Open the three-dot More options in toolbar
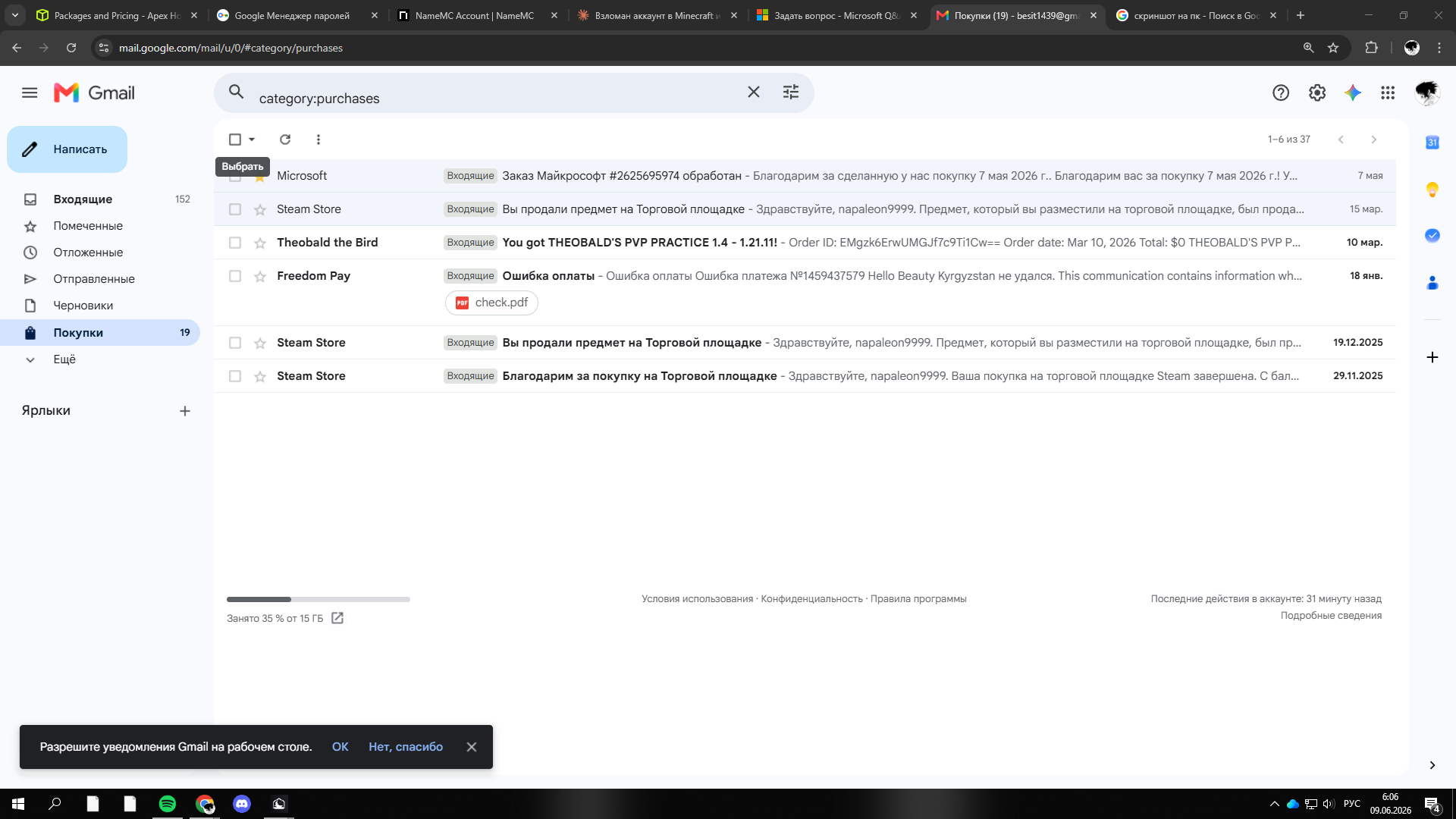The height and width of the screenshot is (819, 1456). 318,140
